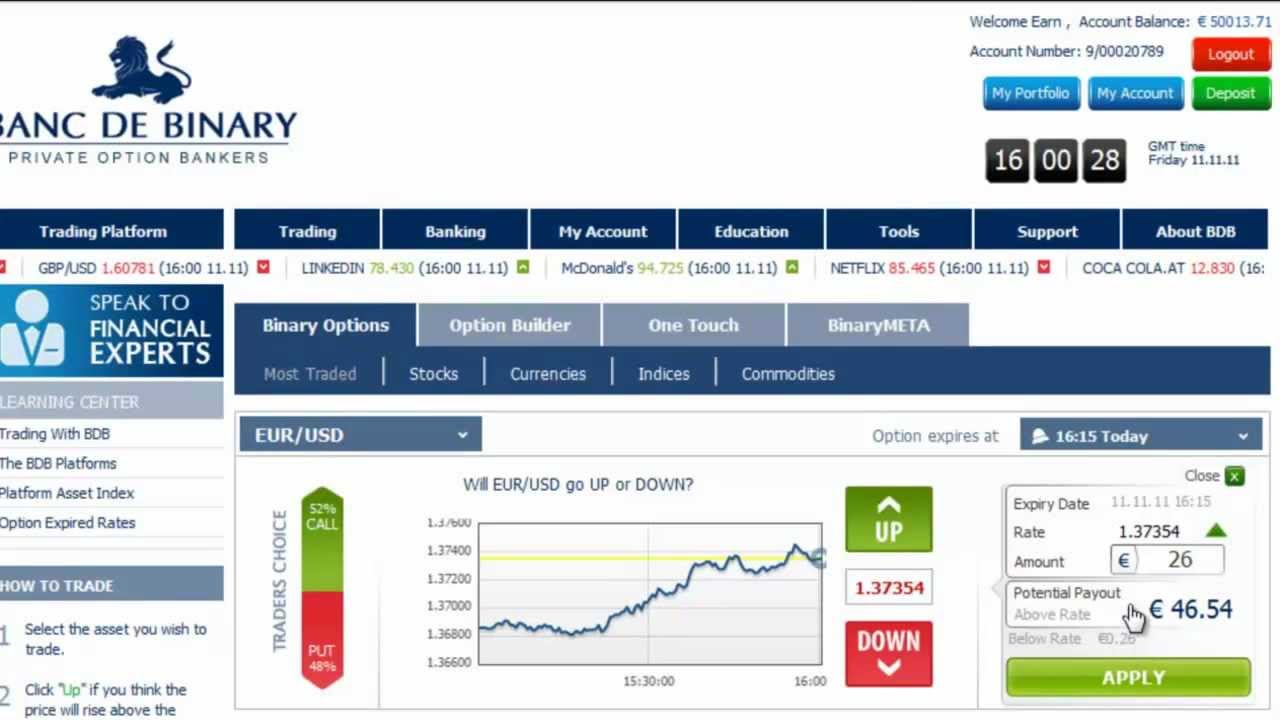The image size is (1280, 720).
Task: Click the red down indicator beside GBP/USD
Action: tap(264, 267)
